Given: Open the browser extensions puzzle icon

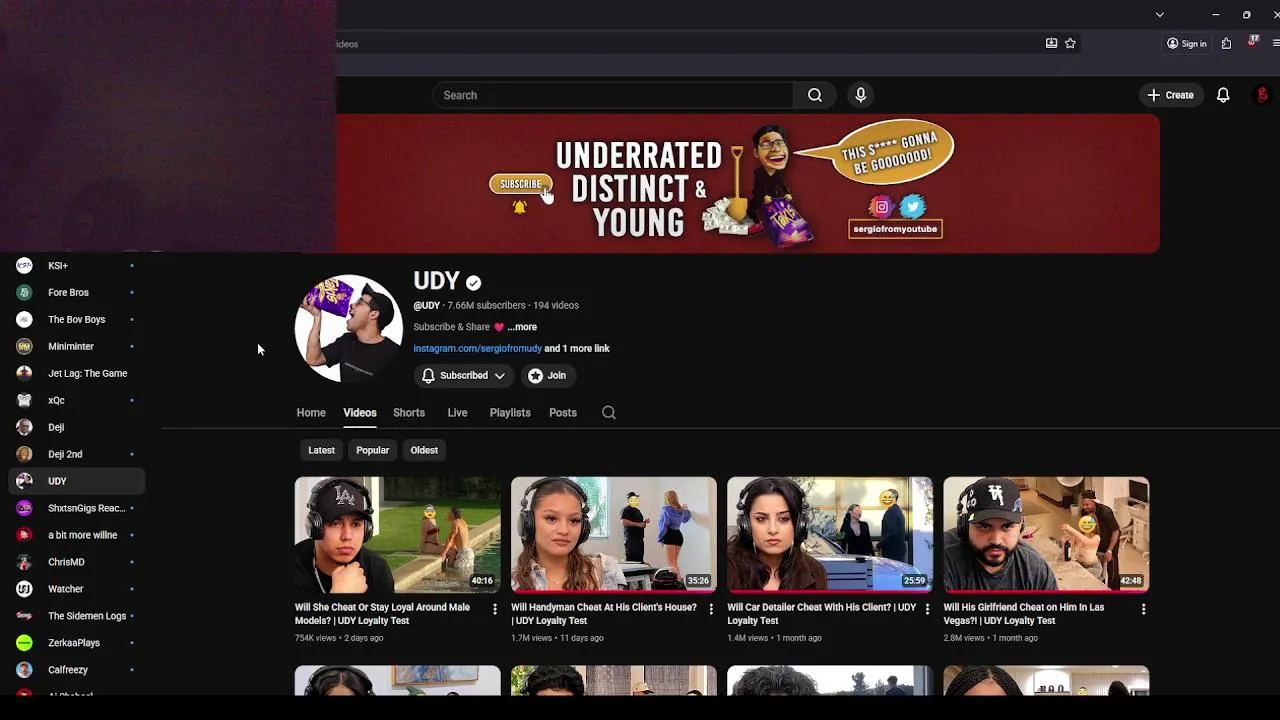Looking at the screenshot, I should [1226, 43].
